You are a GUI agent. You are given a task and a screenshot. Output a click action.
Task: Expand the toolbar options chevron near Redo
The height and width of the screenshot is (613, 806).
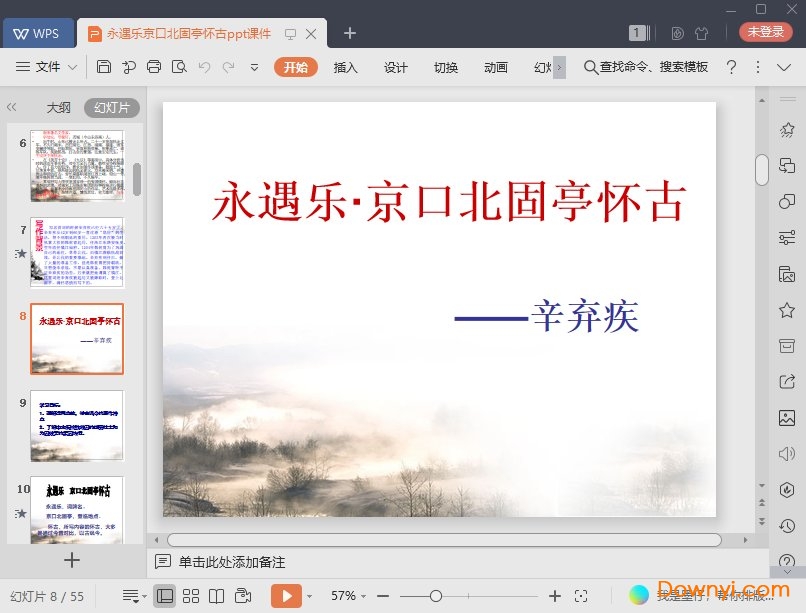(255, 68)
